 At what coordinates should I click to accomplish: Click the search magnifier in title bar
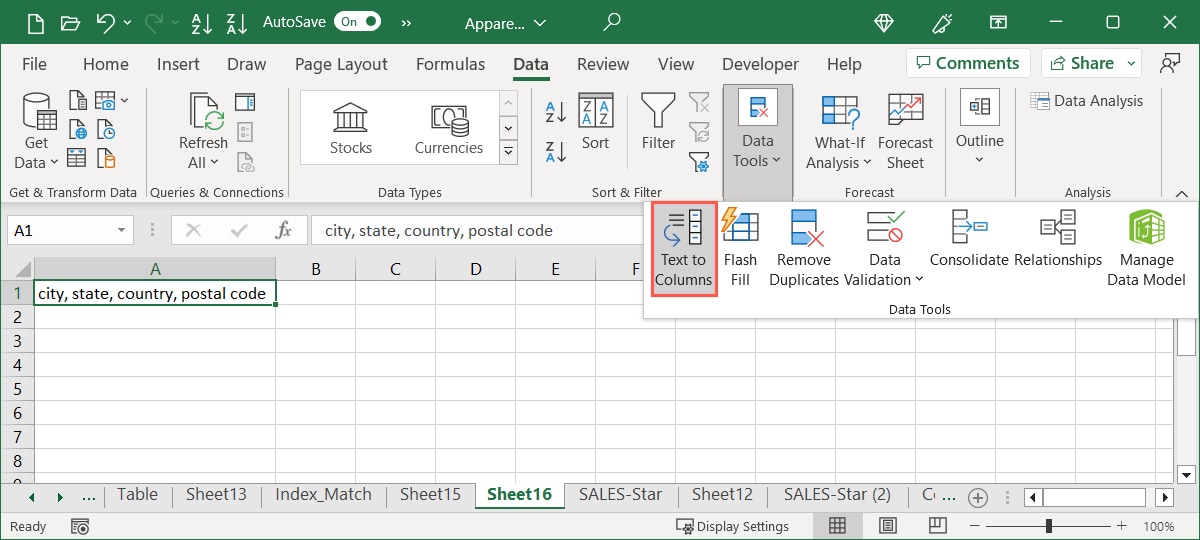(x=612, y=21)
